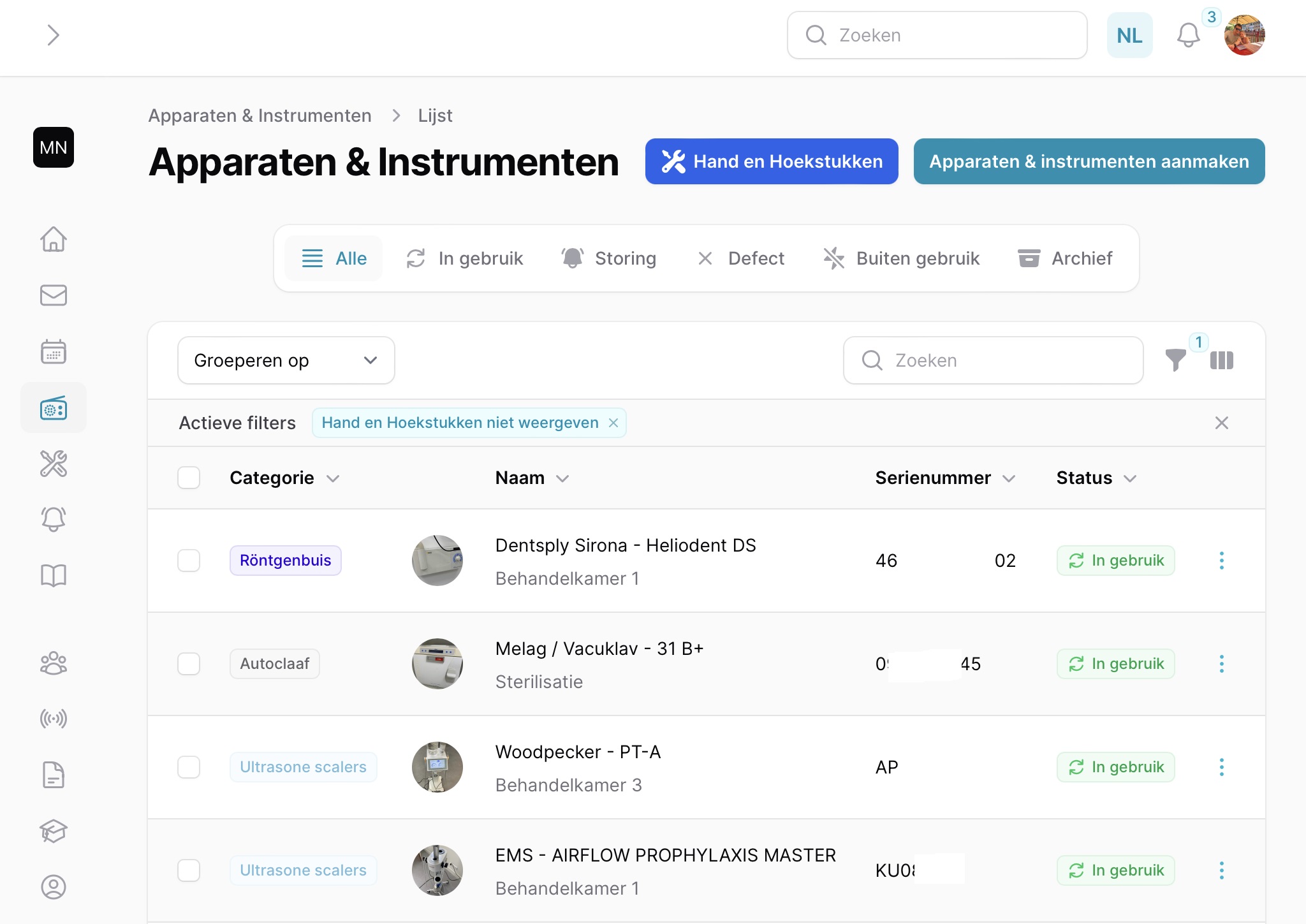This screenshot has height=924, width=1306.
Task: Click In gebruik status of Heliodent row
Action: pyautogui.click(x=1116, y=561)
